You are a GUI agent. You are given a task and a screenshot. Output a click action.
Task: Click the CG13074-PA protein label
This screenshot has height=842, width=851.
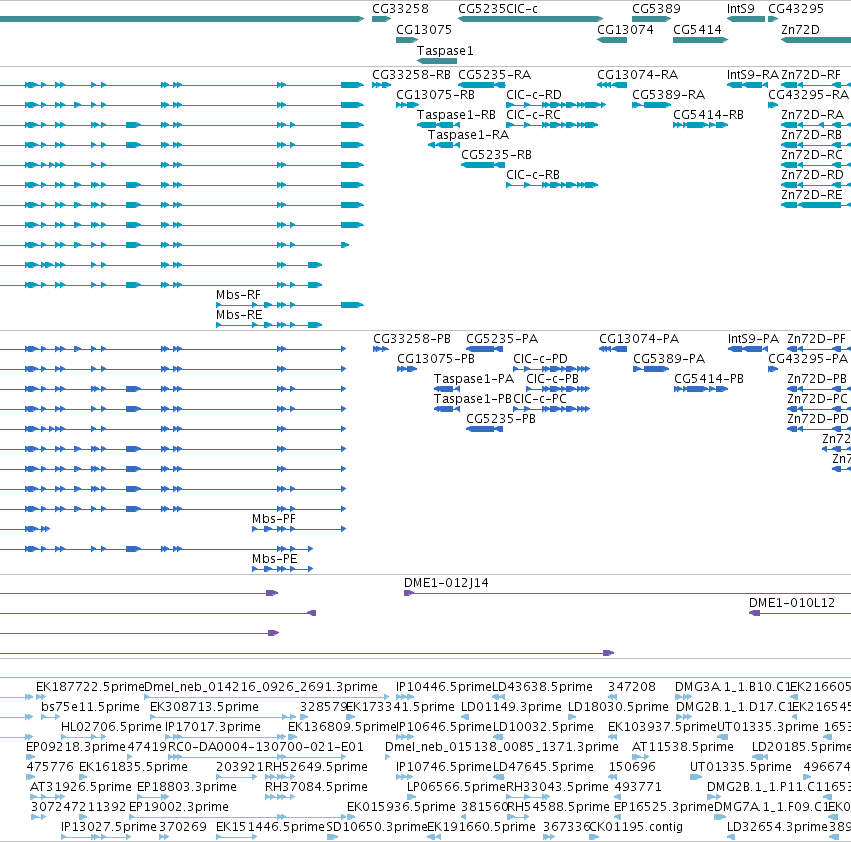point(639,339)
